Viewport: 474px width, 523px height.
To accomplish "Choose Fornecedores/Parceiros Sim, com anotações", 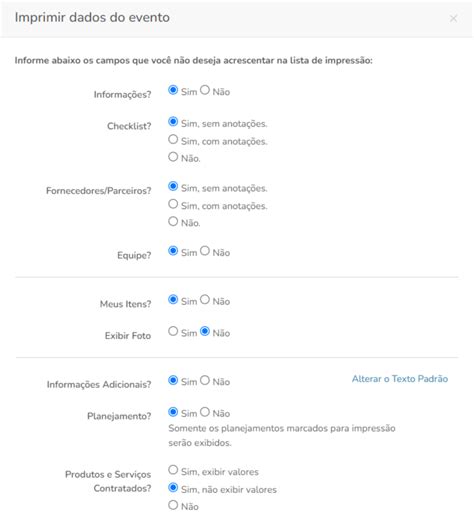I will tap(173, 204).
